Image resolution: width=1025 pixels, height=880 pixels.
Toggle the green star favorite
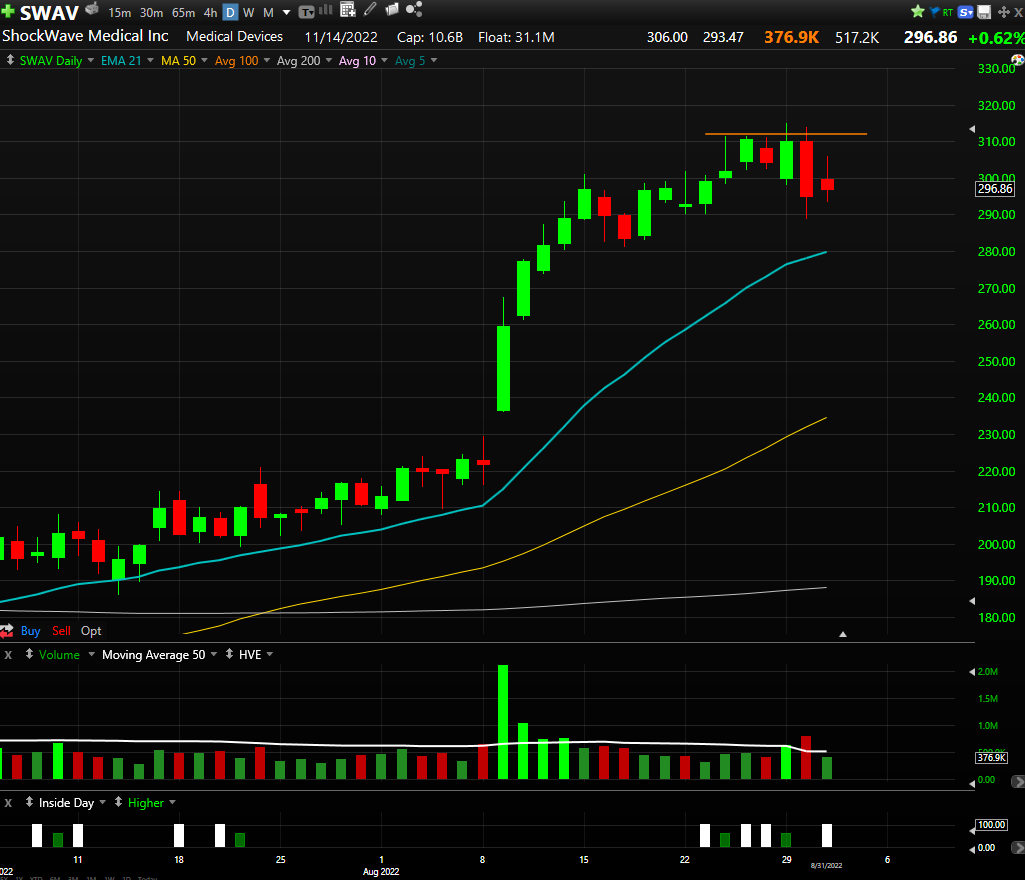(918, 11)
